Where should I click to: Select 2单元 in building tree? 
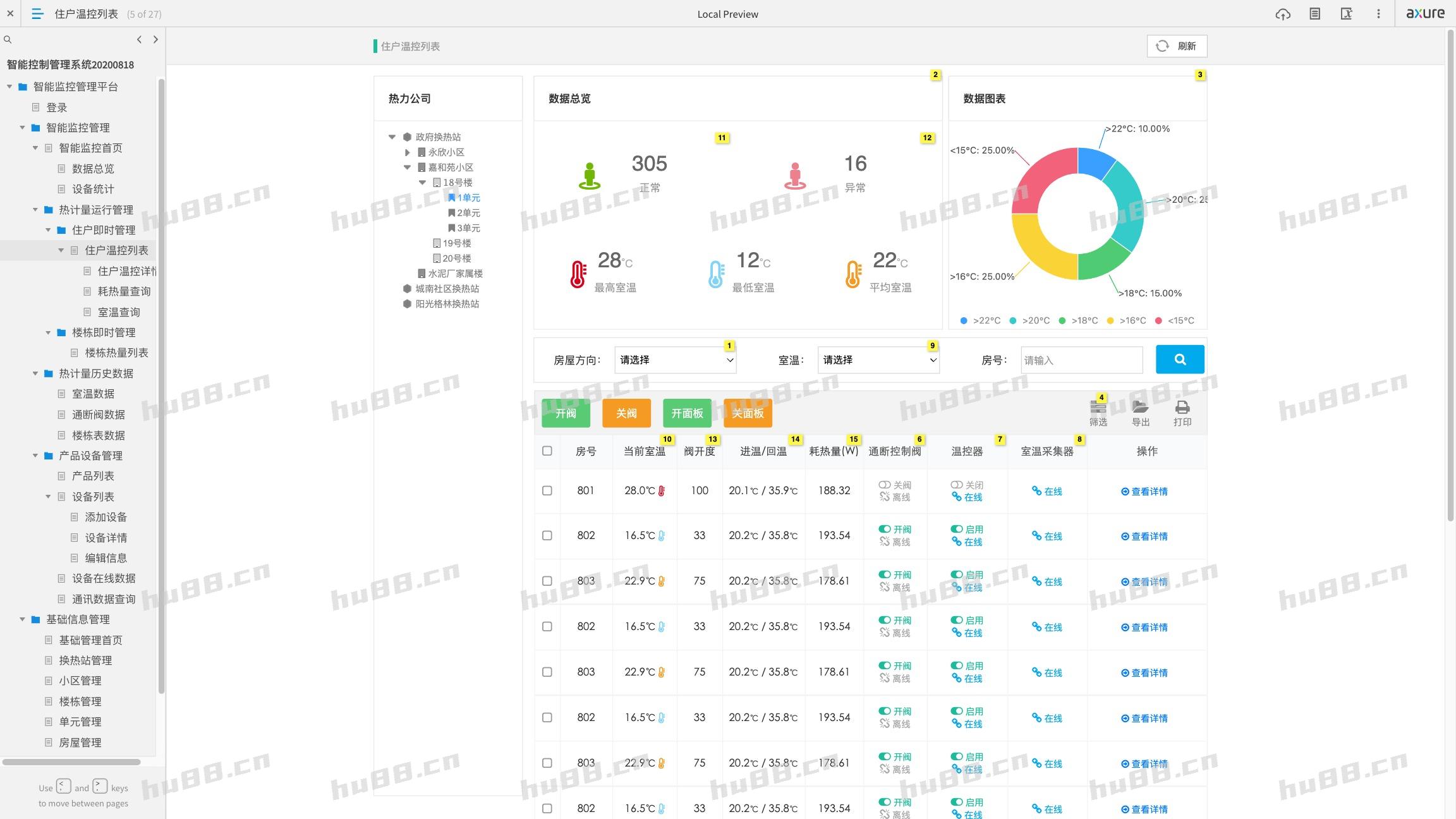tap(468, 213)
